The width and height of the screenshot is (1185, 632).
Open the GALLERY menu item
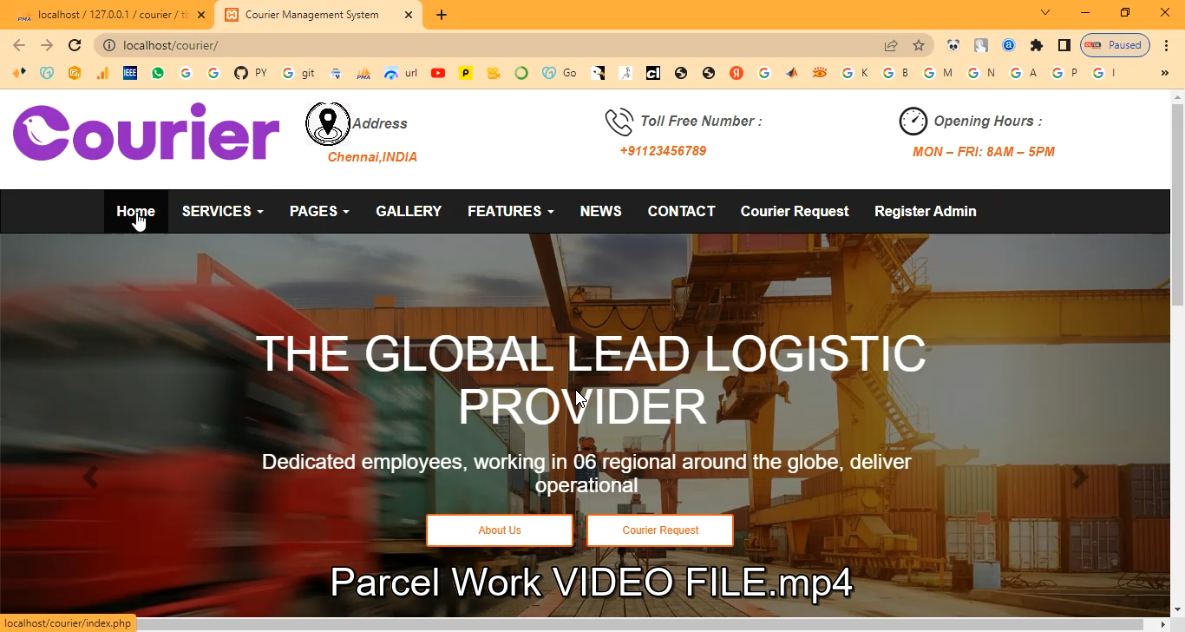pos(408,212)
